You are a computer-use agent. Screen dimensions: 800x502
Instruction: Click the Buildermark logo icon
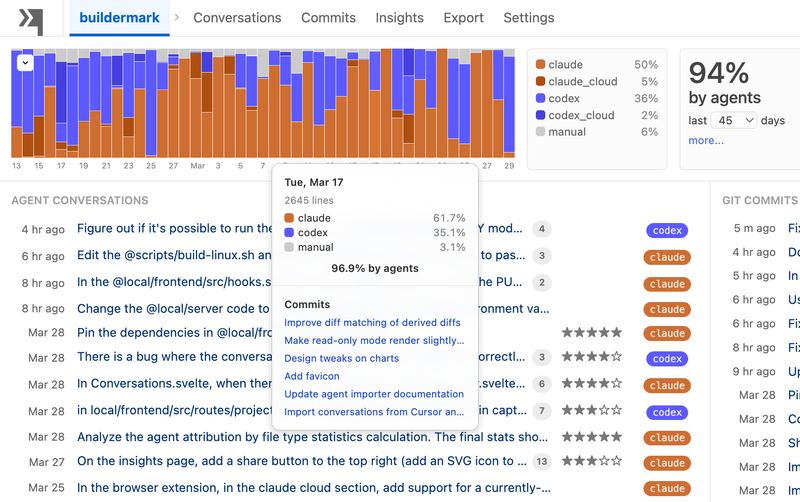pyautogui.click(x=31, y=19)
